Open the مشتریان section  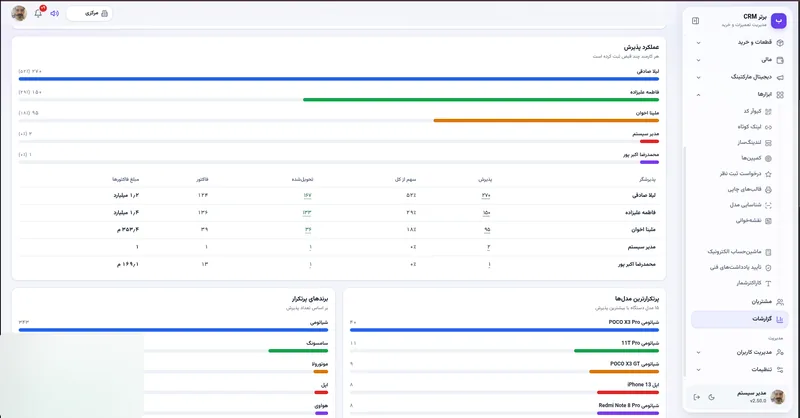740,302
